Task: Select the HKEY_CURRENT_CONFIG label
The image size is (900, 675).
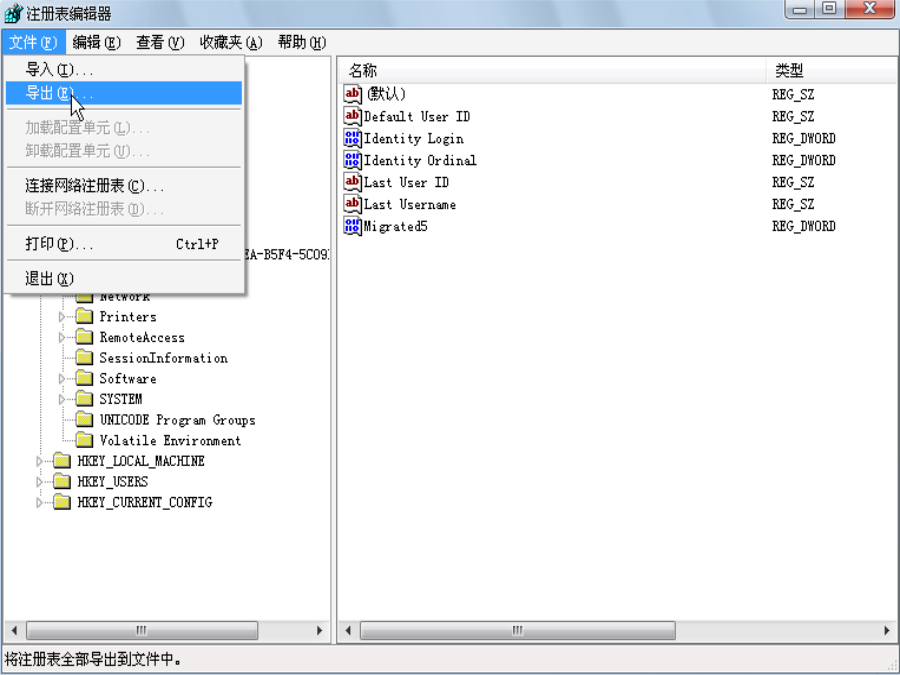Action: coord(145,503)
